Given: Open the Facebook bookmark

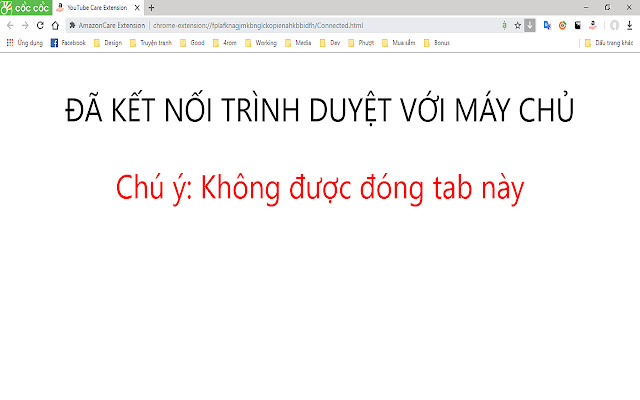Looking at the screenshot, I should (x=68, y=43).
